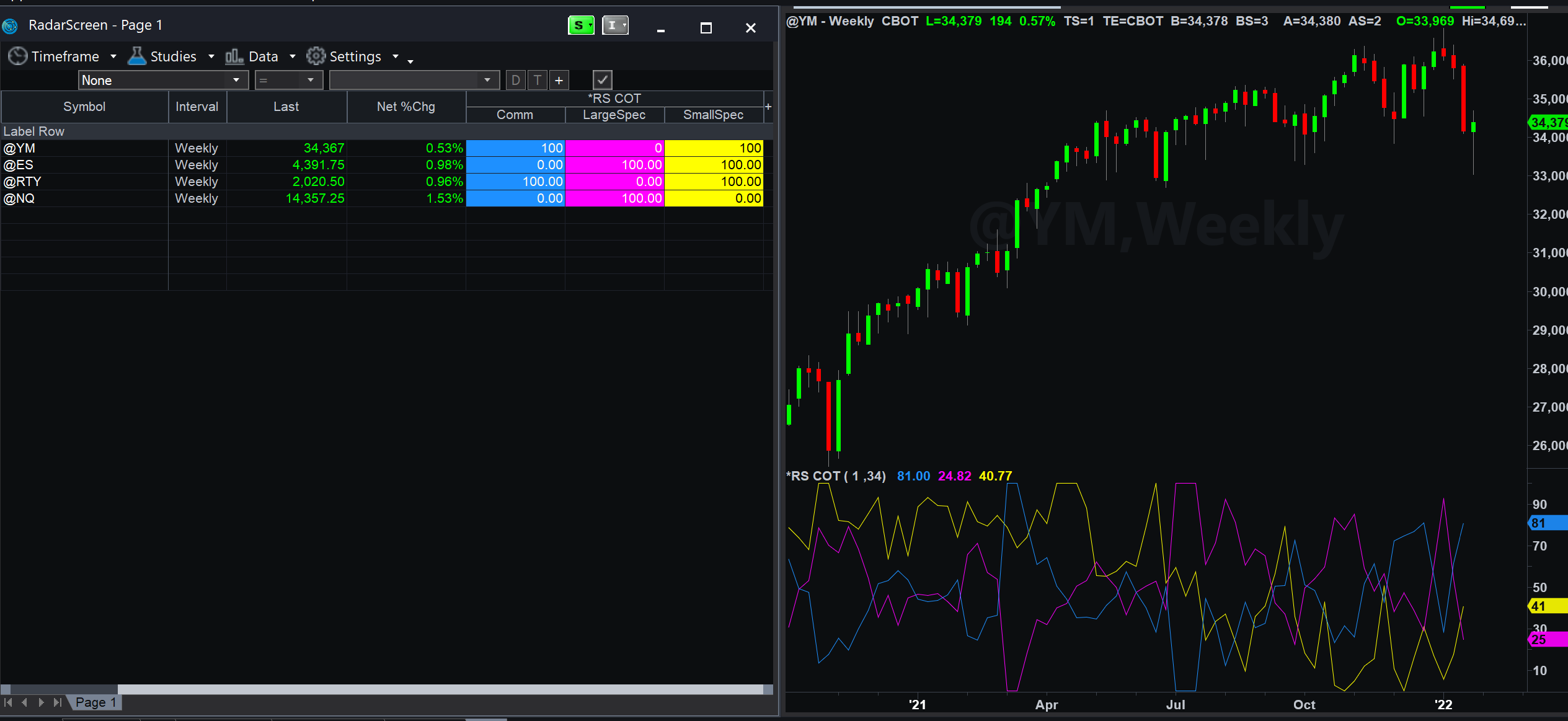Viewport: 1568px width, 721px height.
Task: Go to last page arrow icon
Action: click(57, 702)
